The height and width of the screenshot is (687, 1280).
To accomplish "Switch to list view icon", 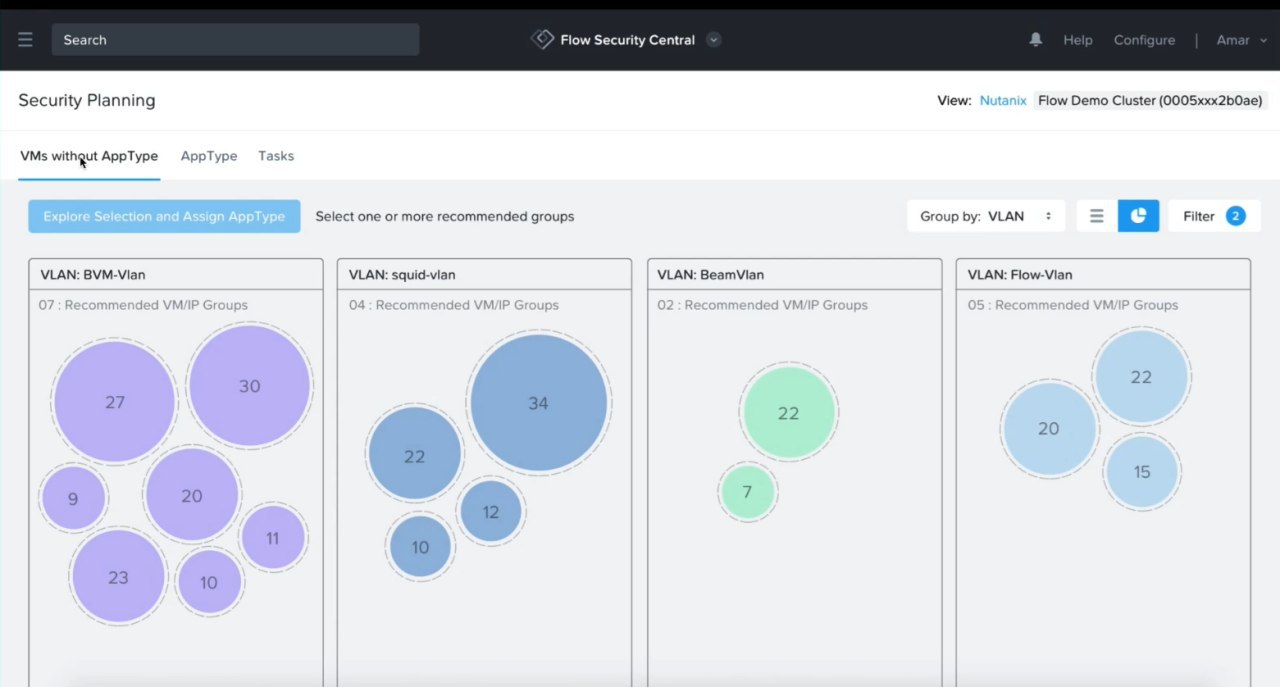I will click(x=1097, y=216).
